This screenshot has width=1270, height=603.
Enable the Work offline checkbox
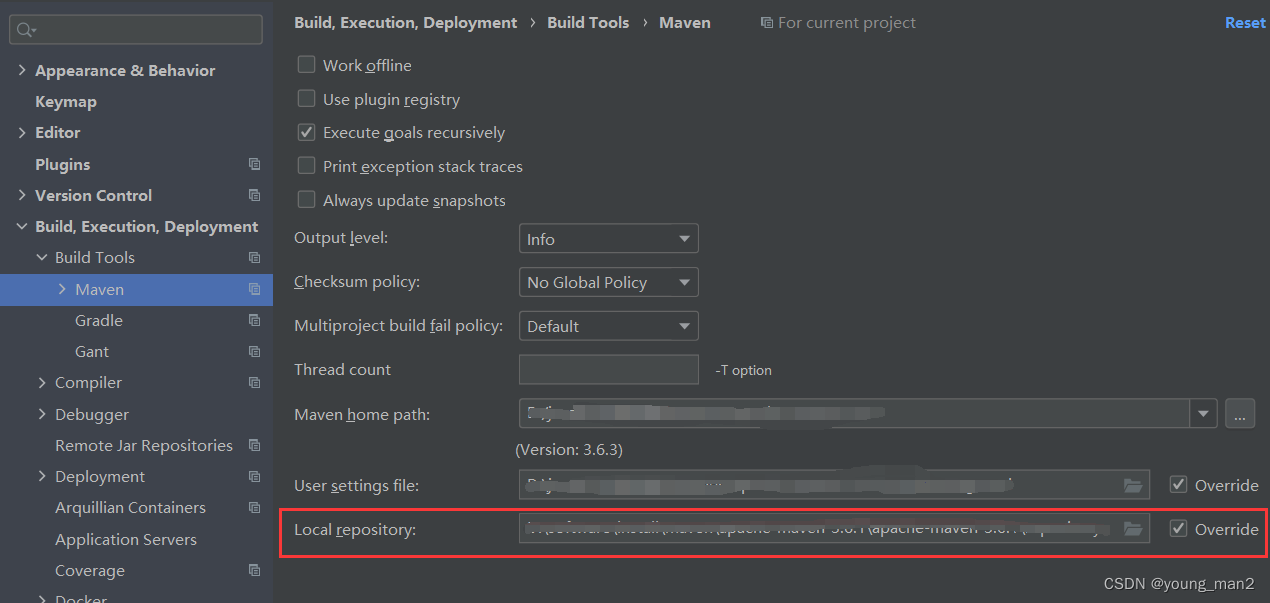coord(307,65)
